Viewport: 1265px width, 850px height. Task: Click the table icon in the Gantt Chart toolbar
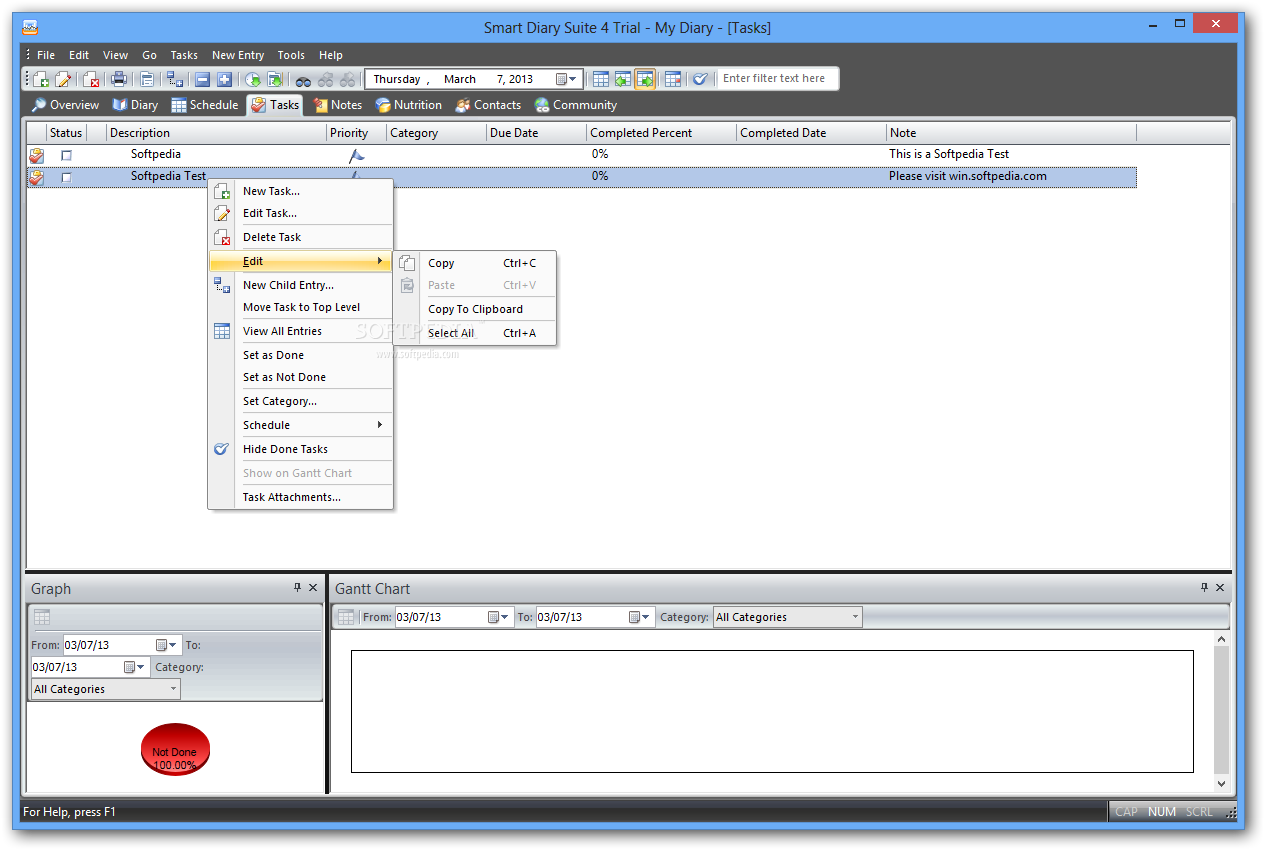[346, 617]
